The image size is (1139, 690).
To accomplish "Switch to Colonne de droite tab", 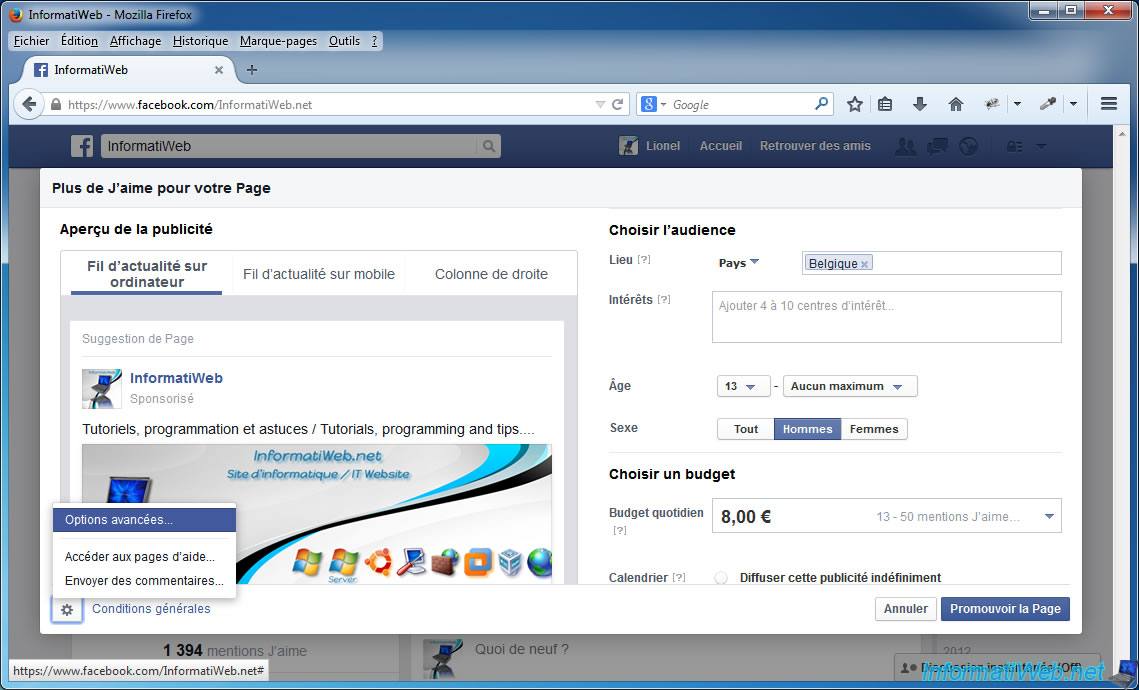I will [x=491, y=275].
